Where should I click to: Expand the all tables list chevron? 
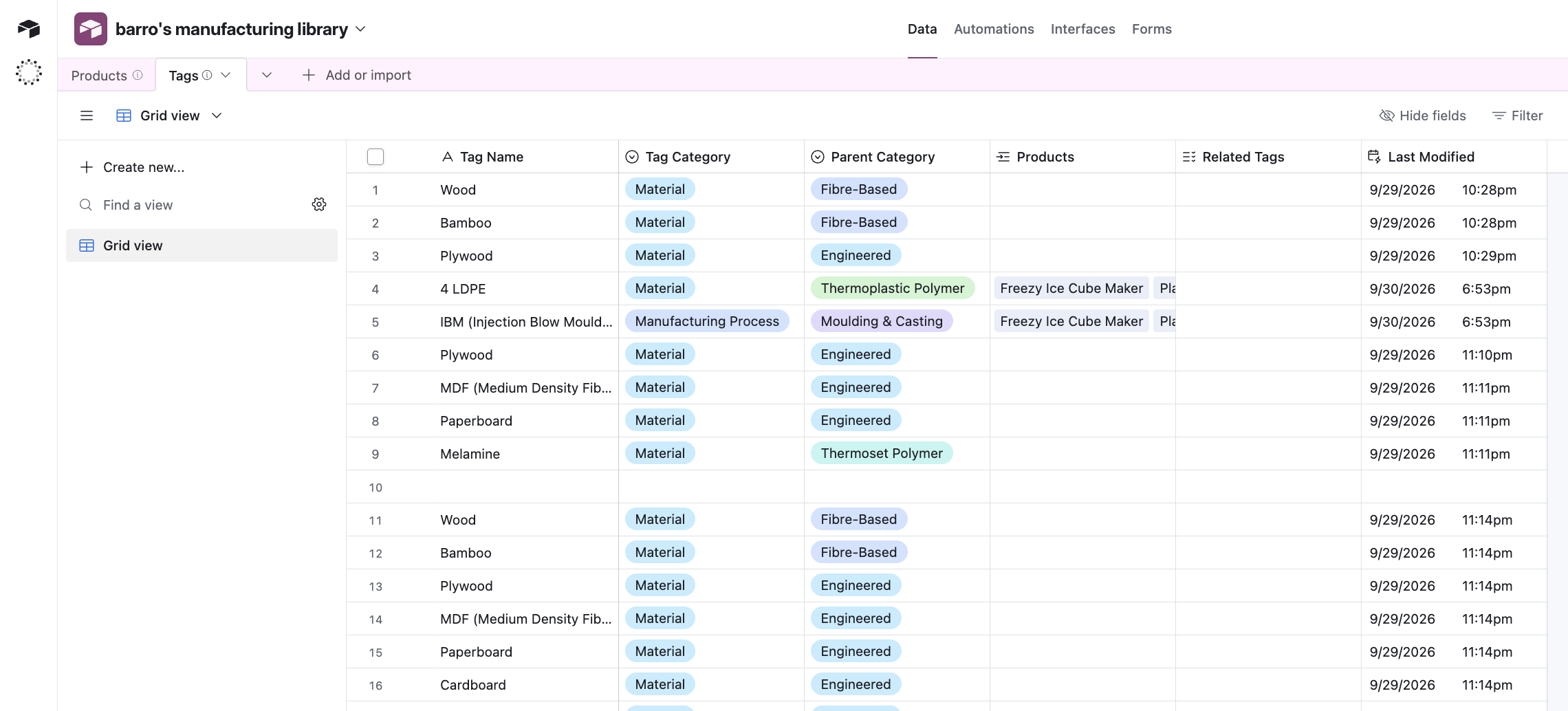point(267,75)
